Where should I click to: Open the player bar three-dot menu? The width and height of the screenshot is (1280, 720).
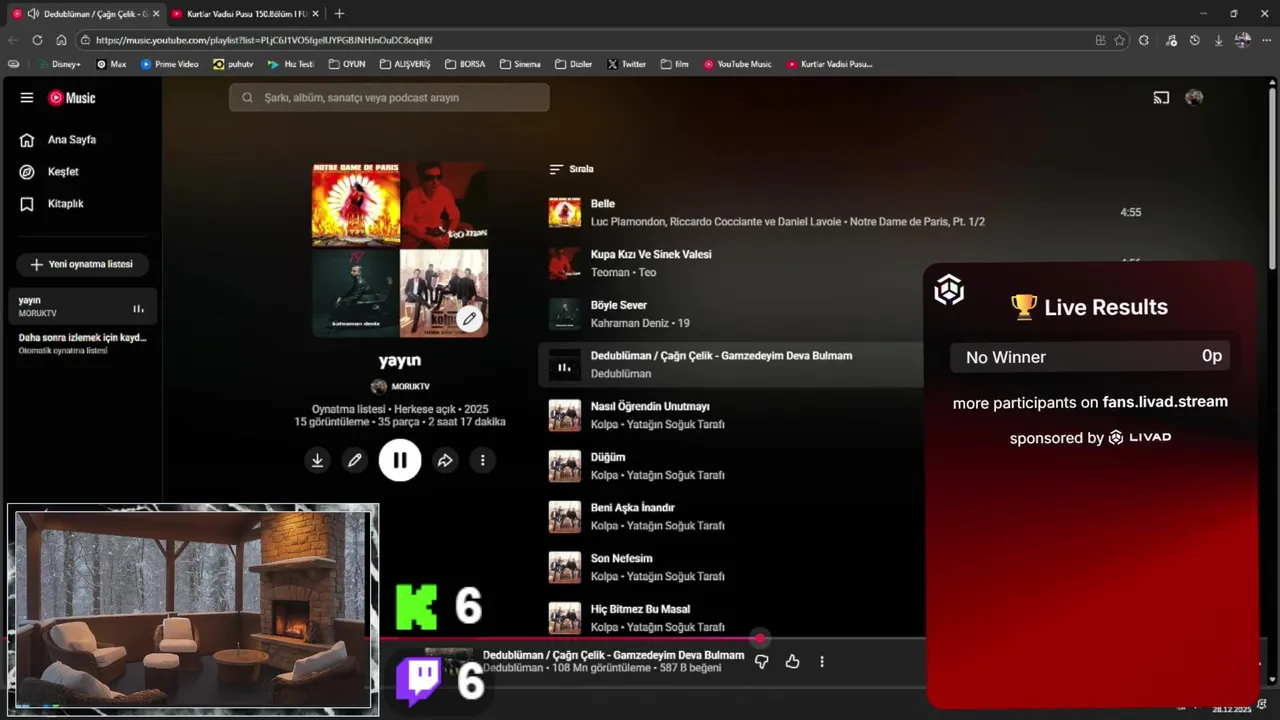click(x=822, y=662)
